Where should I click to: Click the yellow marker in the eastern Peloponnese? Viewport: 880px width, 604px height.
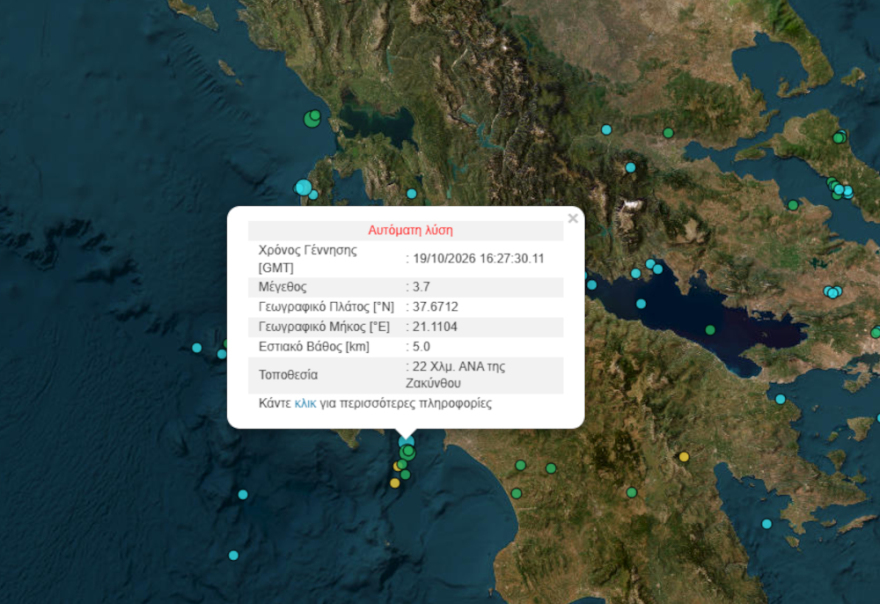tap(684, 457)
